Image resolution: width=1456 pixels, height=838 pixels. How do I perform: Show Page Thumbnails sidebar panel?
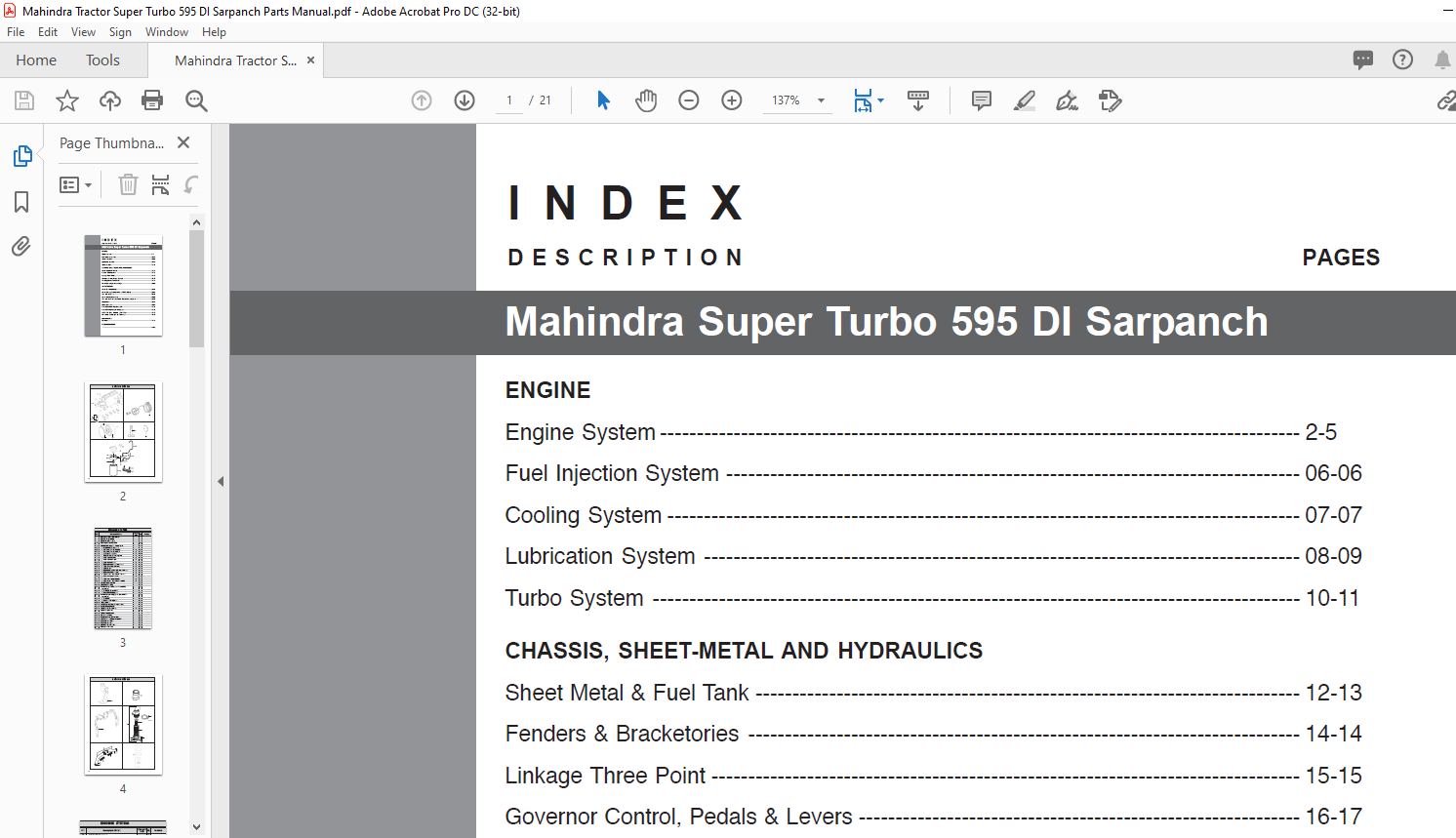click(x=22, y=156)
